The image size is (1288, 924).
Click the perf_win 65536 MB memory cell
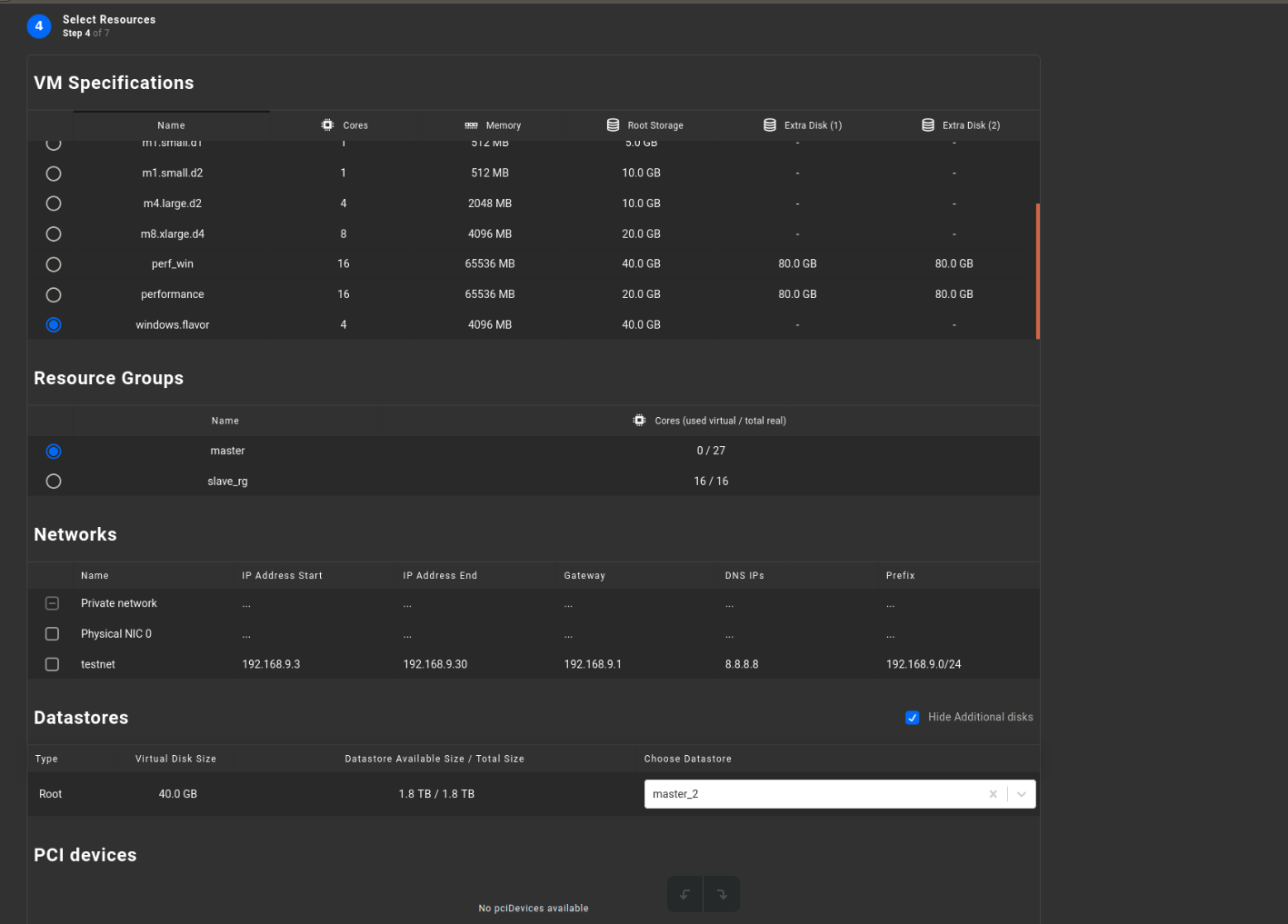(x=490, y=263)
